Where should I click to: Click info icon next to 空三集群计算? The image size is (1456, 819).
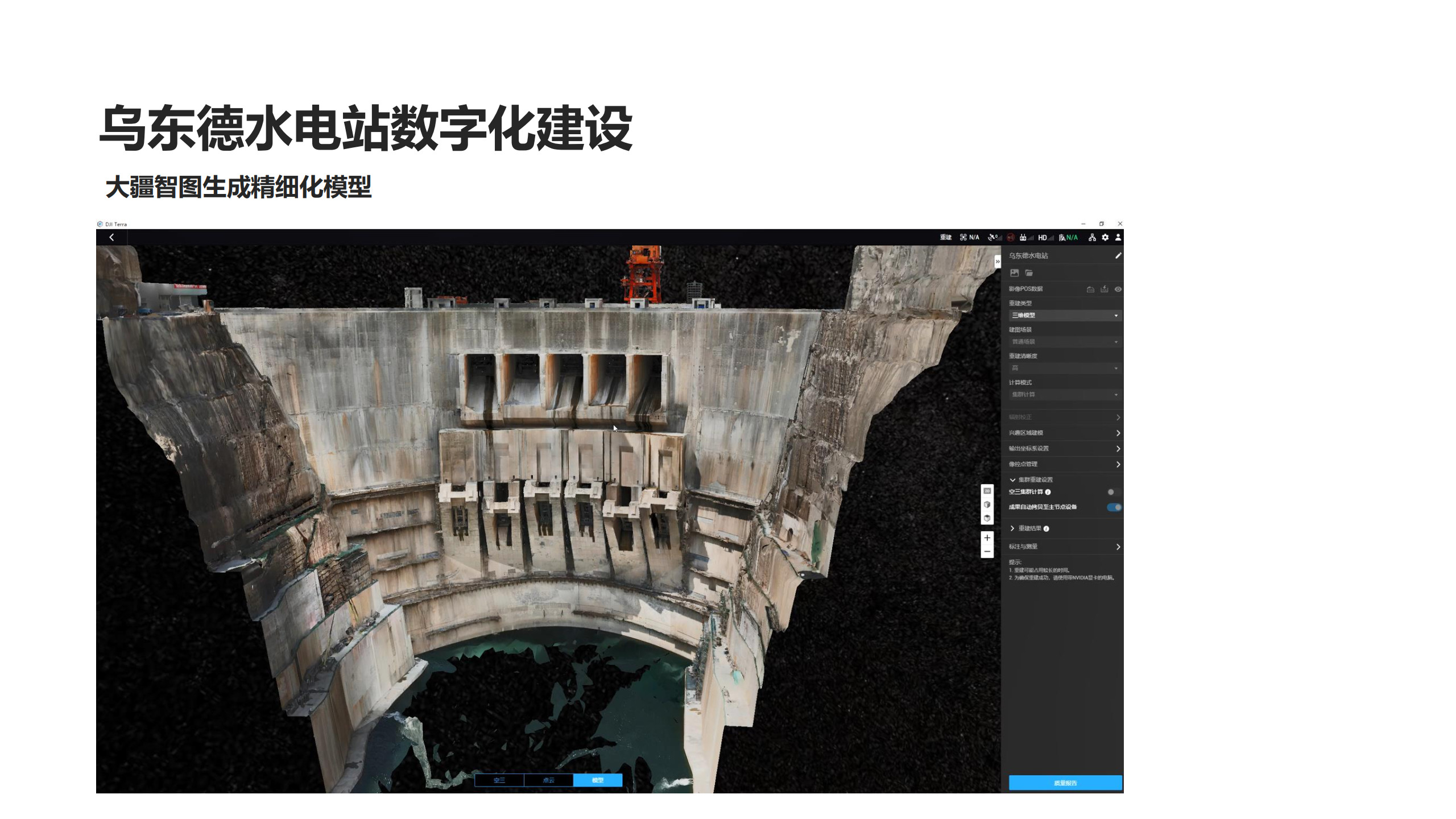[x=1048, y=492]
